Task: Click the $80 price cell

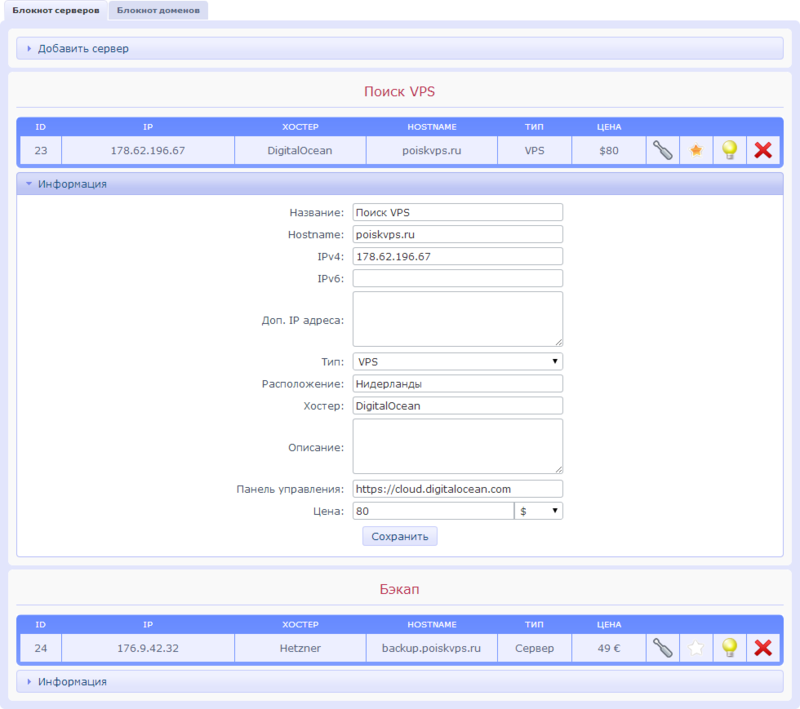Action: coord(609,150)
